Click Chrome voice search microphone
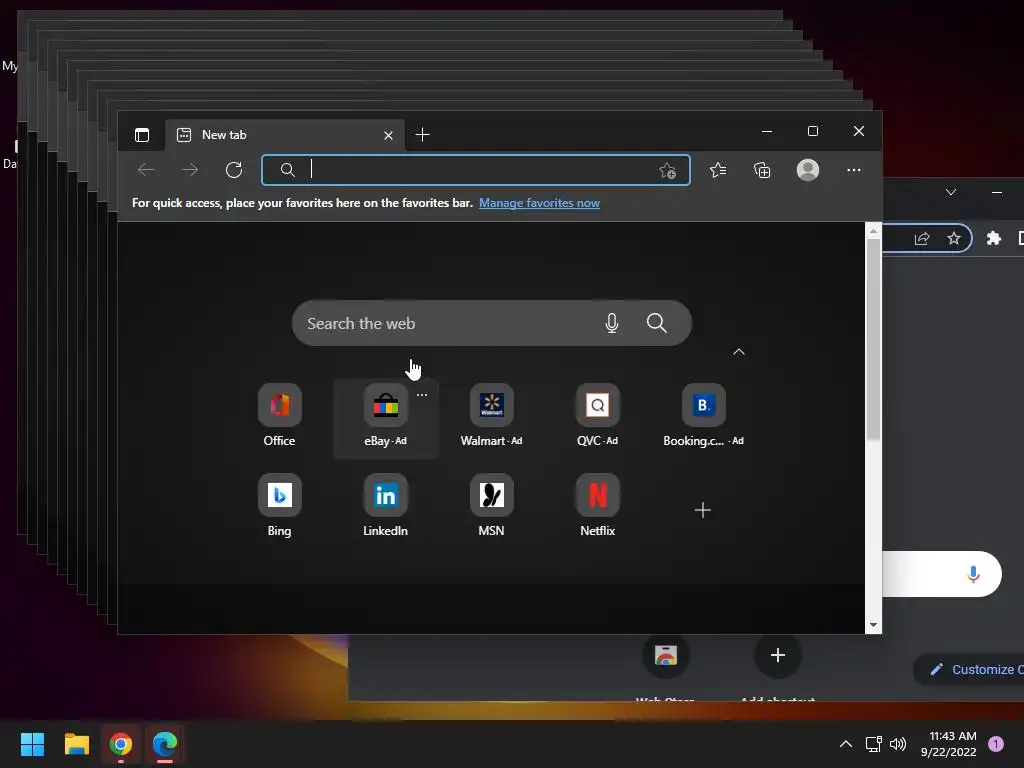The image size is (1024, 768). coord(973,574)
